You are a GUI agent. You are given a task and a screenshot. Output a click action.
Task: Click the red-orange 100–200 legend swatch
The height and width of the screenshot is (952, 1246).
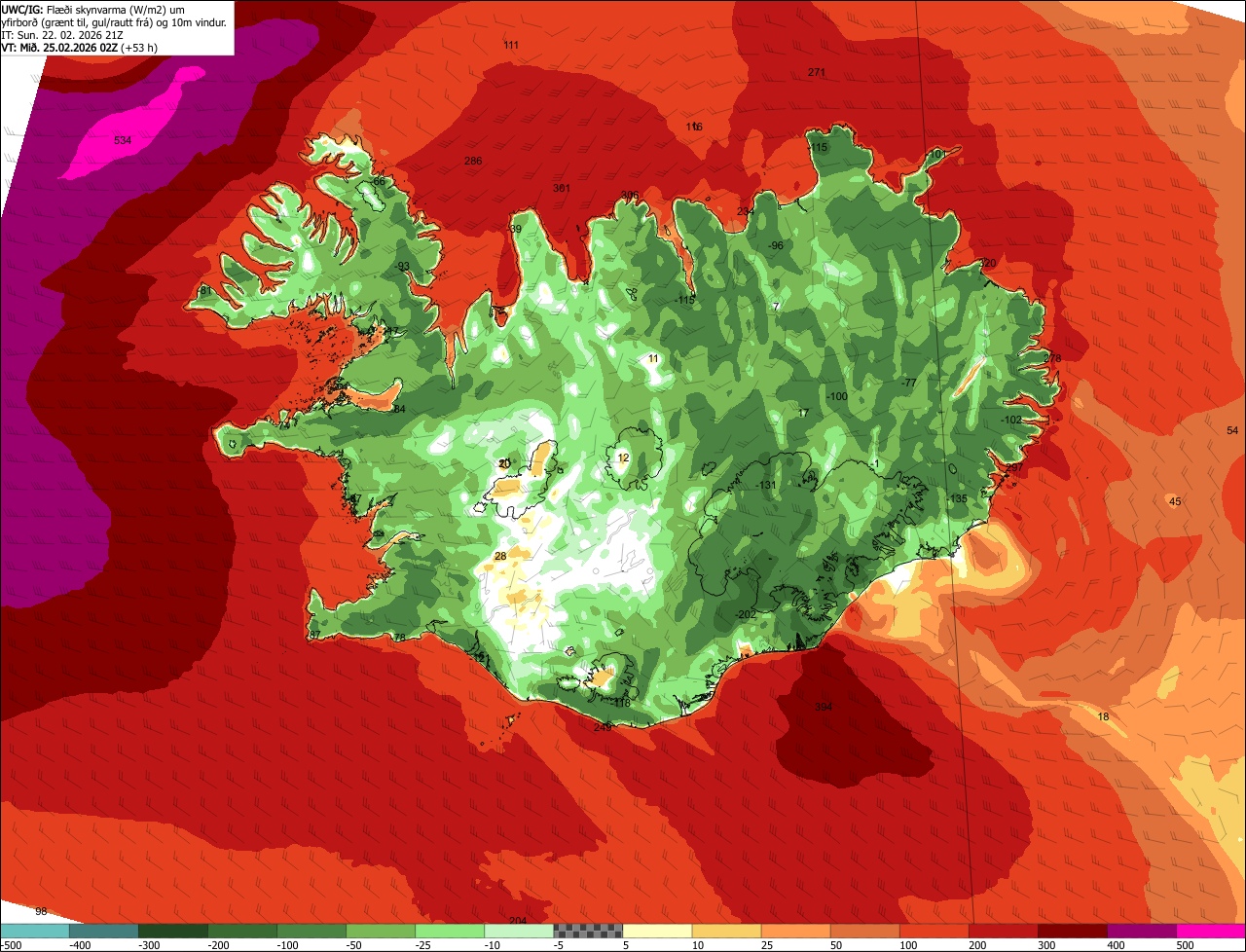[934, 931]
